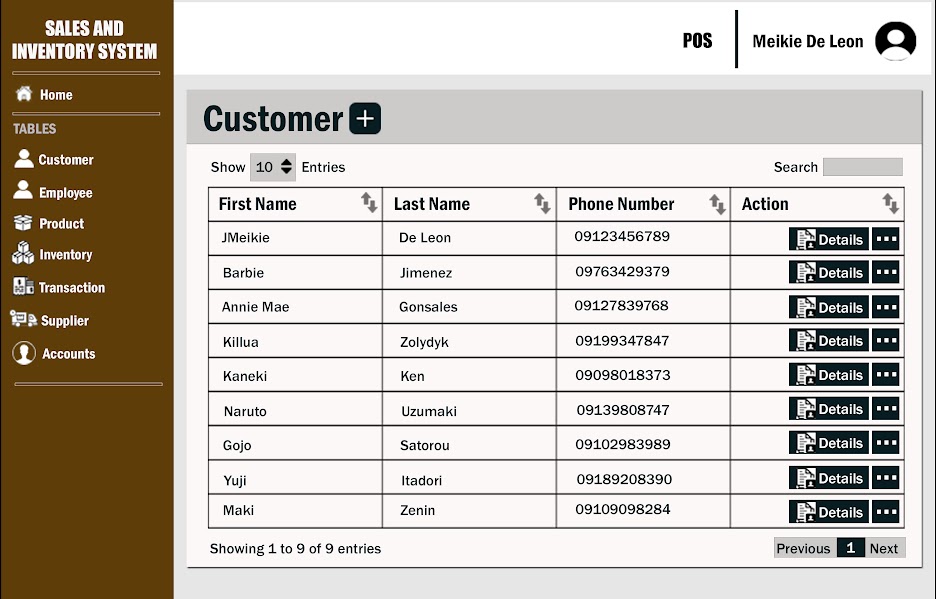
Task: Click the Home house icon in sidebar
Action: (x=24, y=94)
